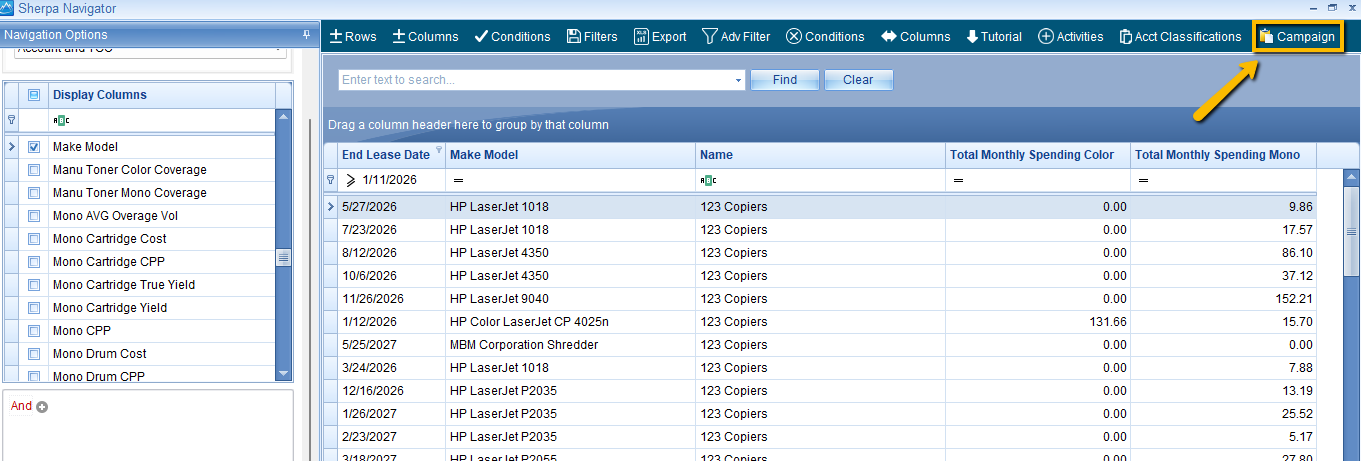Click the Activities toolbar button

(x=1071, y=36)
